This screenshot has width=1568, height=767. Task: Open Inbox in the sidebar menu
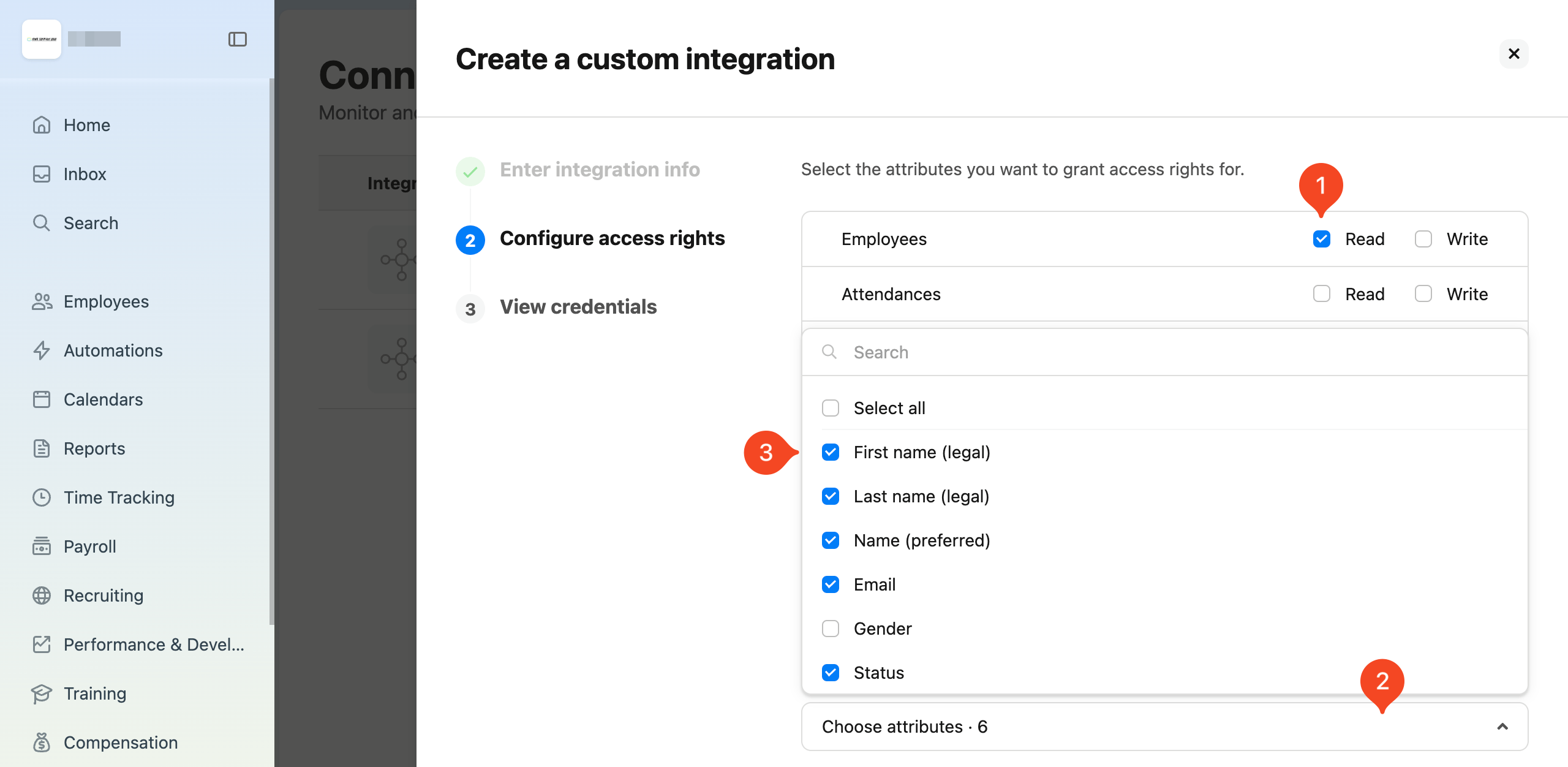click(85, 174)
